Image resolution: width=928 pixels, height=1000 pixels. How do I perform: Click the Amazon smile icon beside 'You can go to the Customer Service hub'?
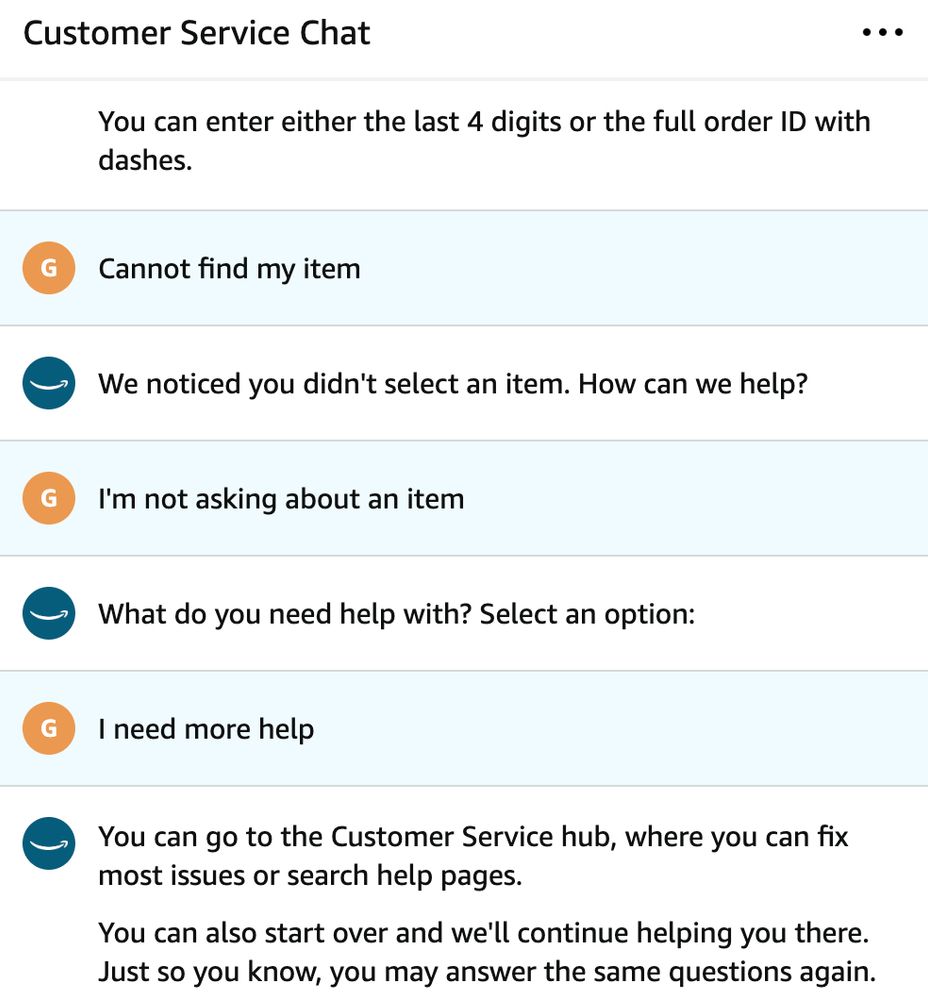(x=49, y=843)
